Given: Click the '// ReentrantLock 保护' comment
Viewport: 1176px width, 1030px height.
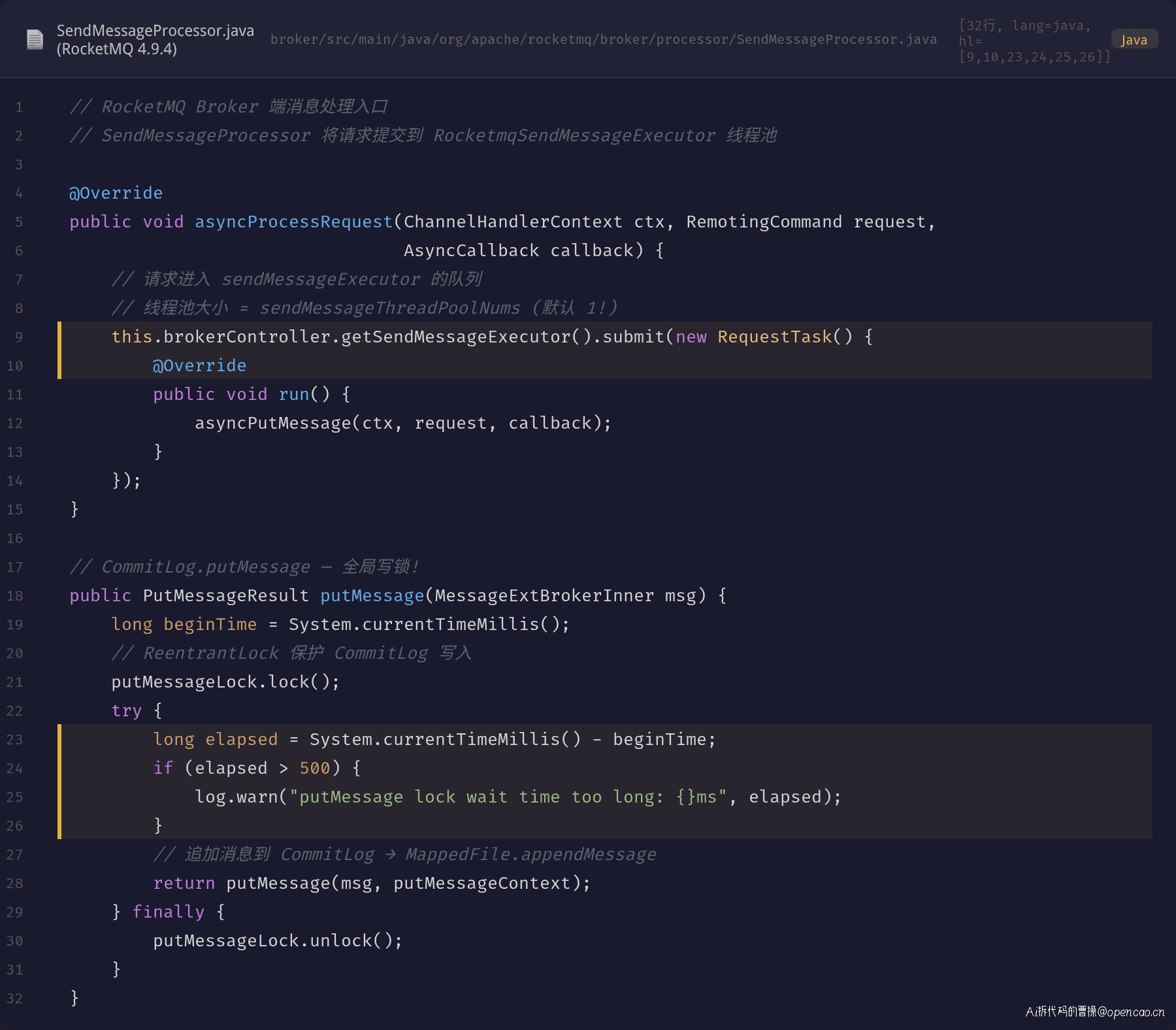Looking at the screenshot, I should (x=291, y=653).
